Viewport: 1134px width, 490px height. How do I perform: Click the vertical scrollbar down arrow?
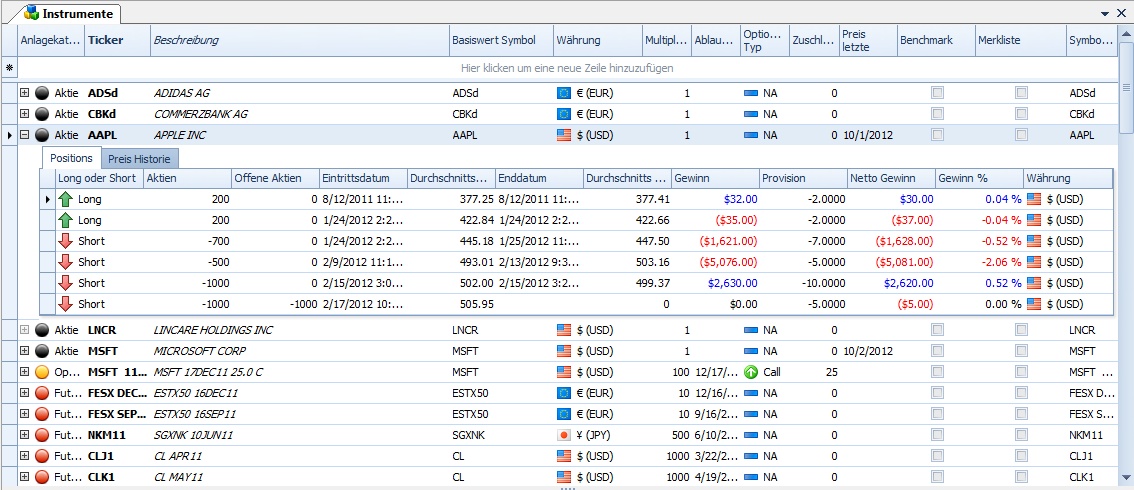(x=1126, y=477)
